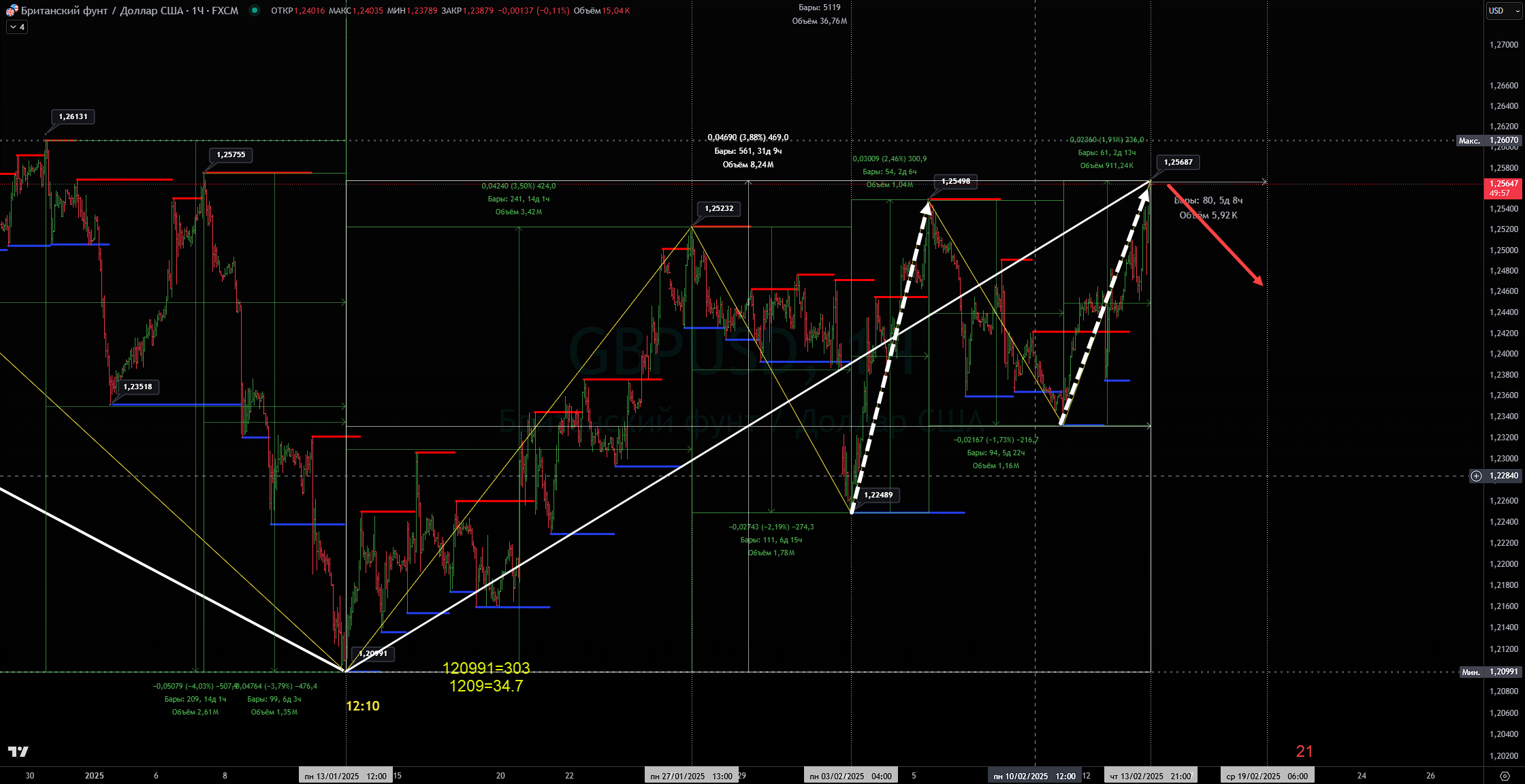This screenshot has width=1525, height=784.
Task: Click the green measurement −0,02167 (−1,73%) −216,7
Action: click(x=996, y=440)
